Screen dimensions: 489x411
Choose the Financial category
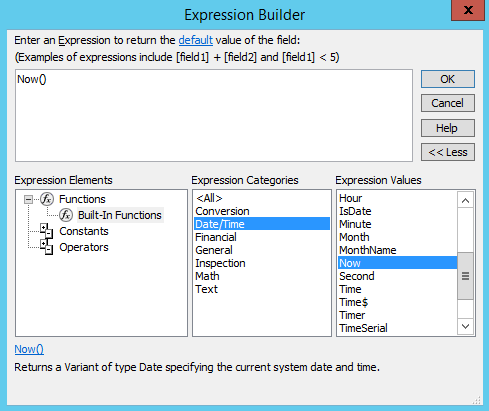coord(262,237)
